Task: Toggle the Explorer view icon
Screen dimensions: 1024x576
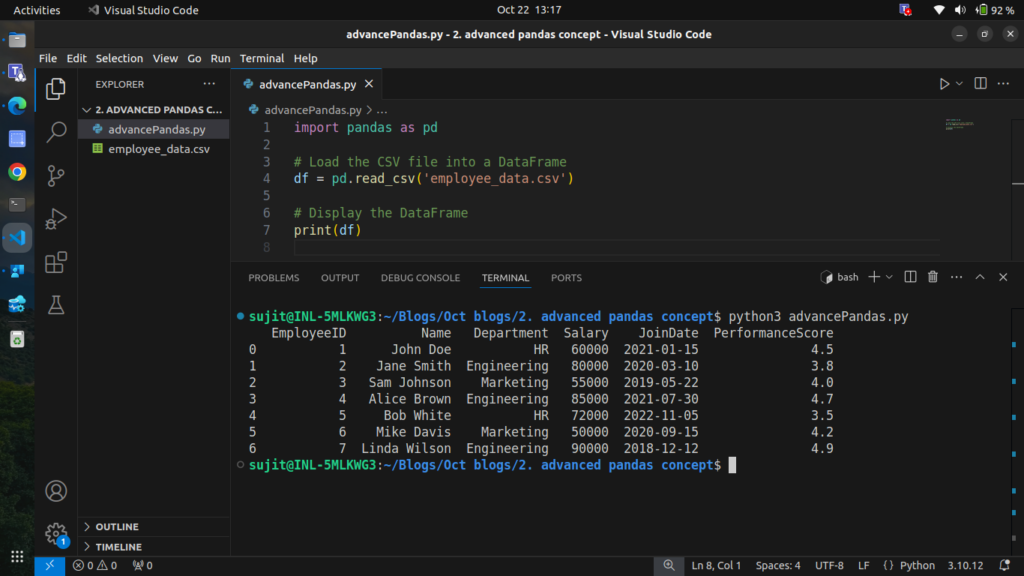Action: point(57,88)
